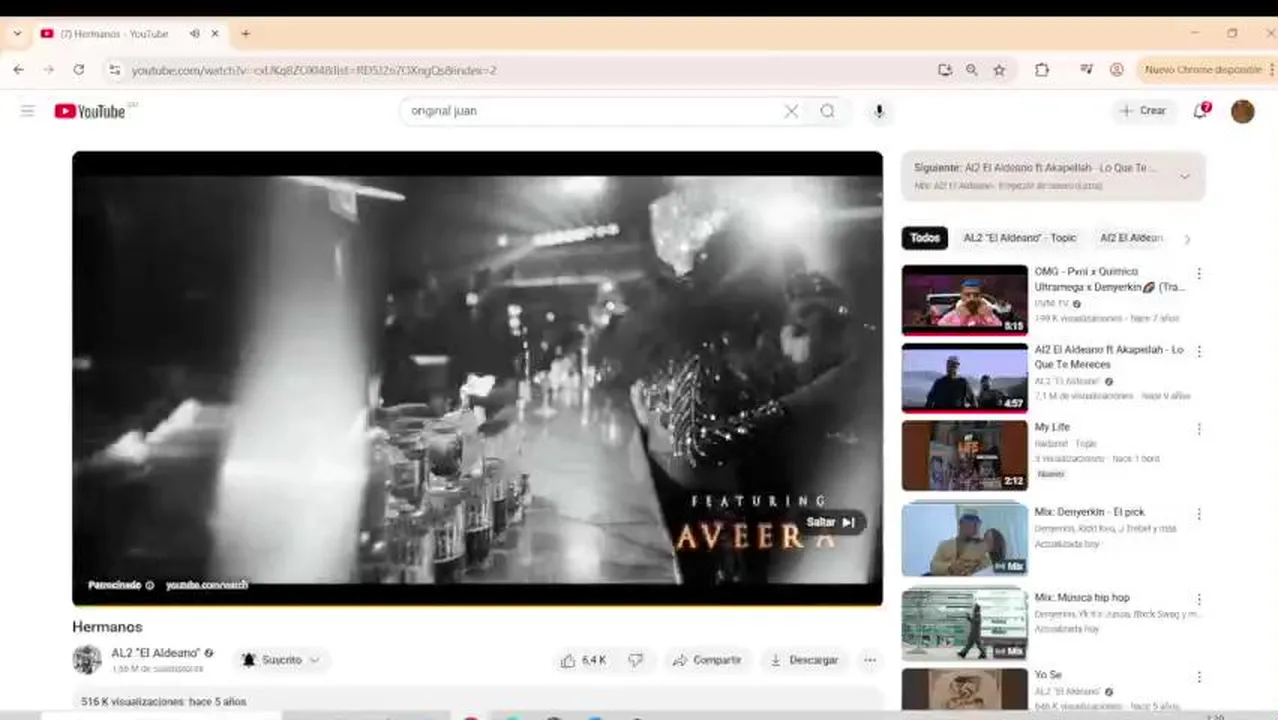Show more filter chips with right arrow
The height and width of the screenshot is (720, 1278).
coord(1187,239)
